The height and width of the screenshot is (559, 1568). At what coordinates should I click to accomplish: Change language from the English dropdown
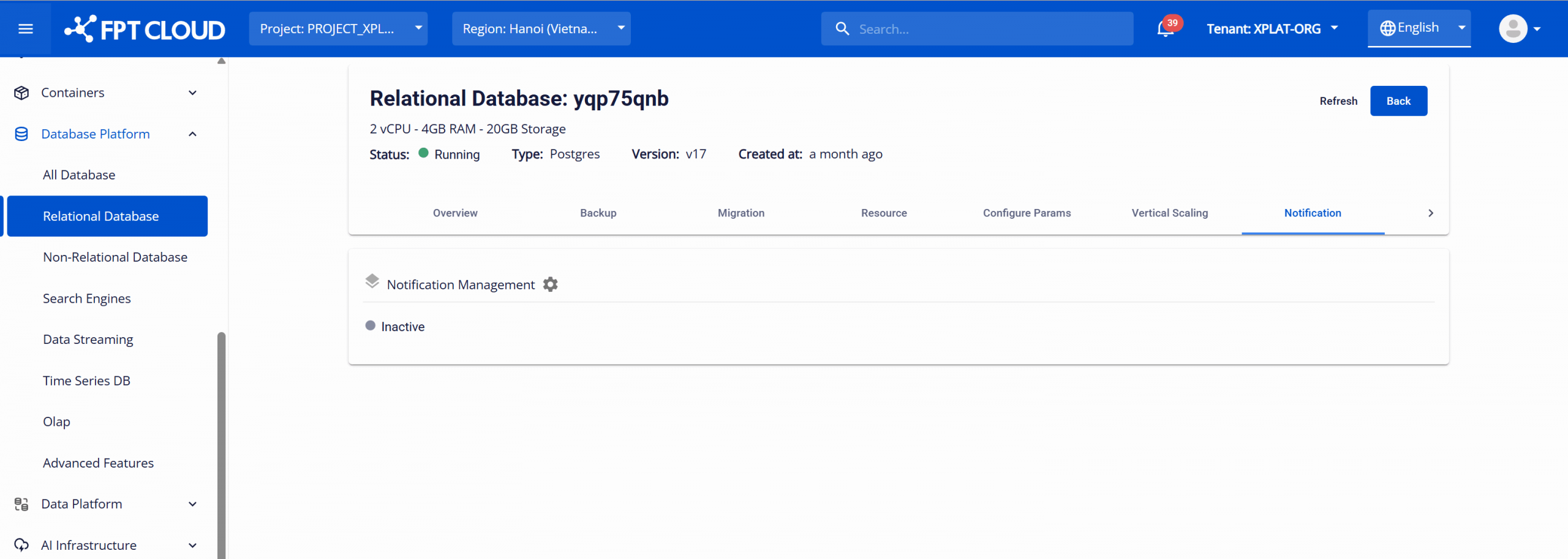[1419, 28]
